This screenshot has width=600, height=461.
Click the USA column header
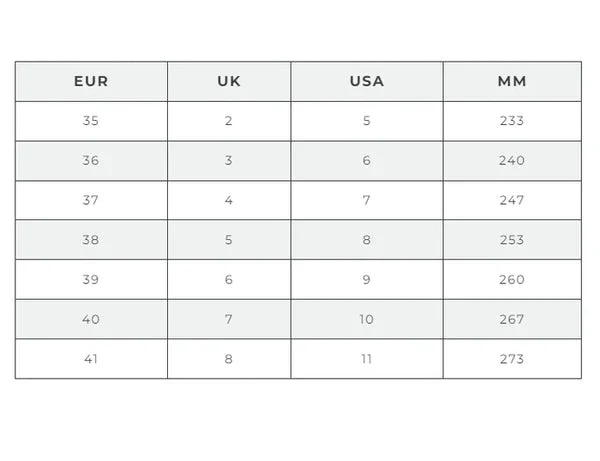(x=367, y=81)
